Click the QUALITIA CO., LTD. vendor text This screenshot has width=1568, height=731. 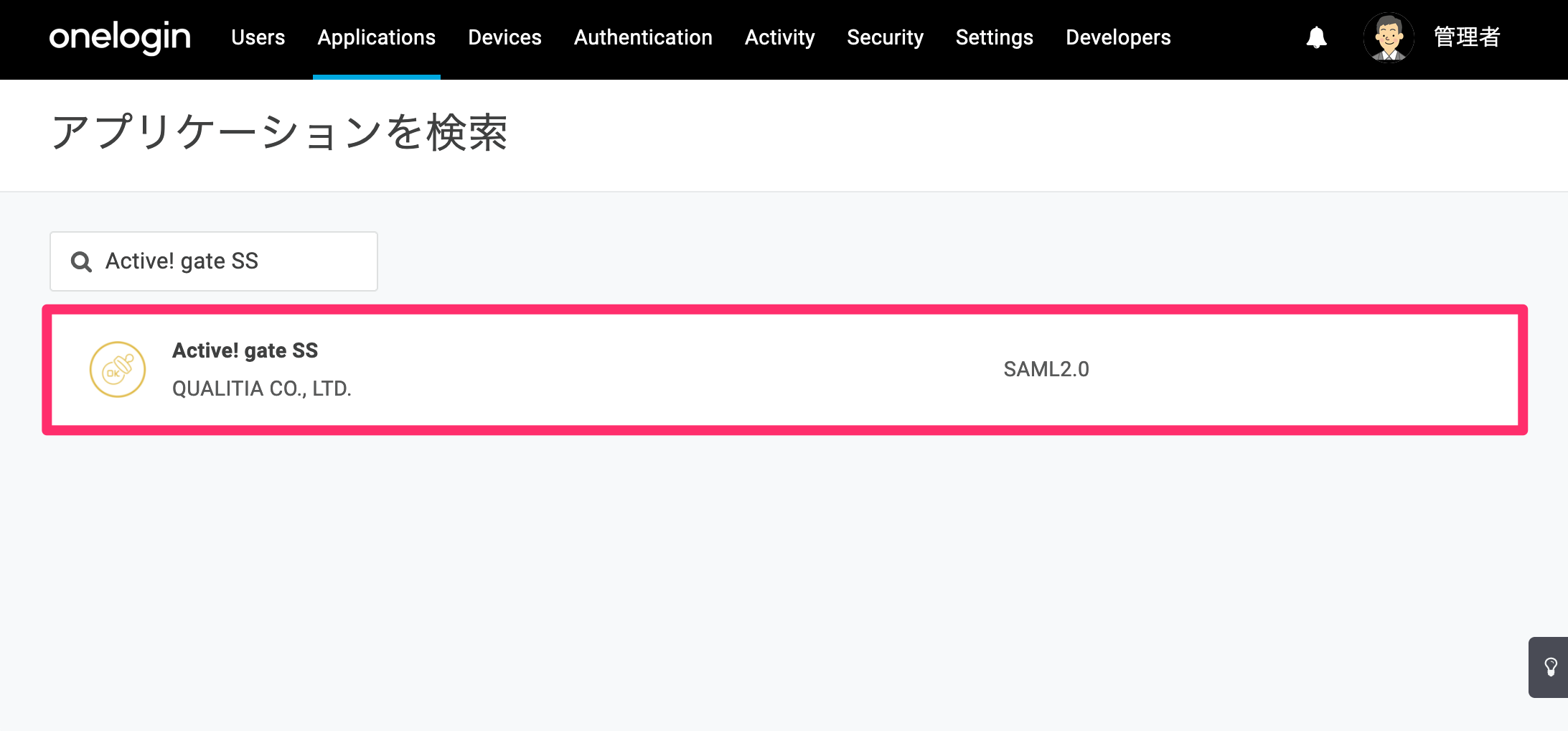[262, 388]
